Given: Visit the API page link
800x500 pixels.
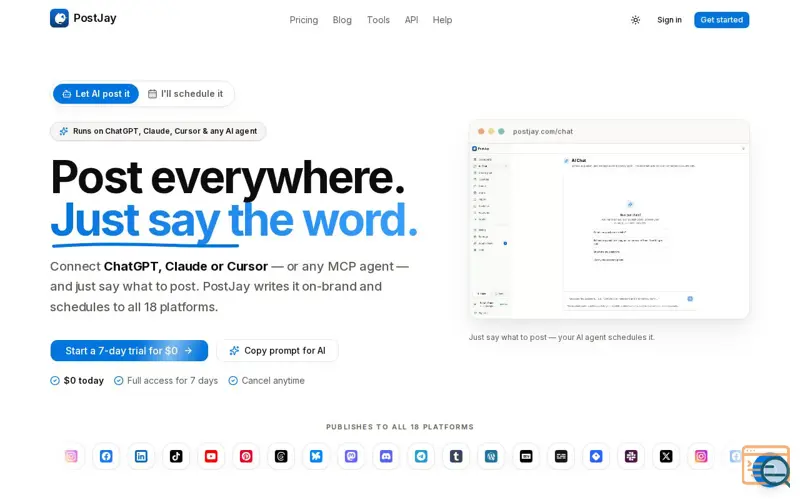Looking at the screenshot, I should [411, 20].
